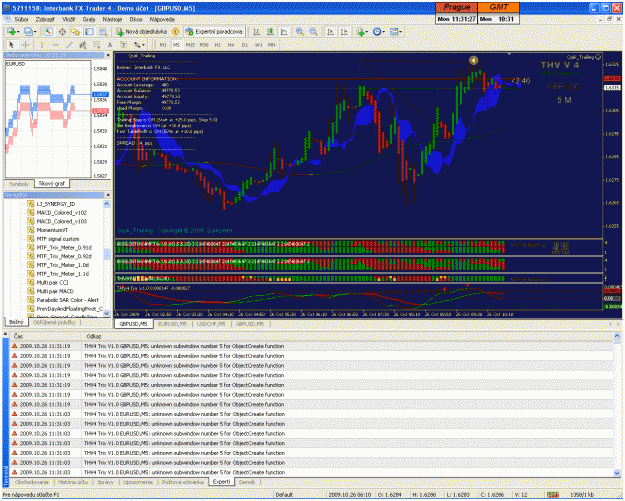Screen dimensions: 625x501
Task: Select the crosshair tool
Action: coord(25,45)
